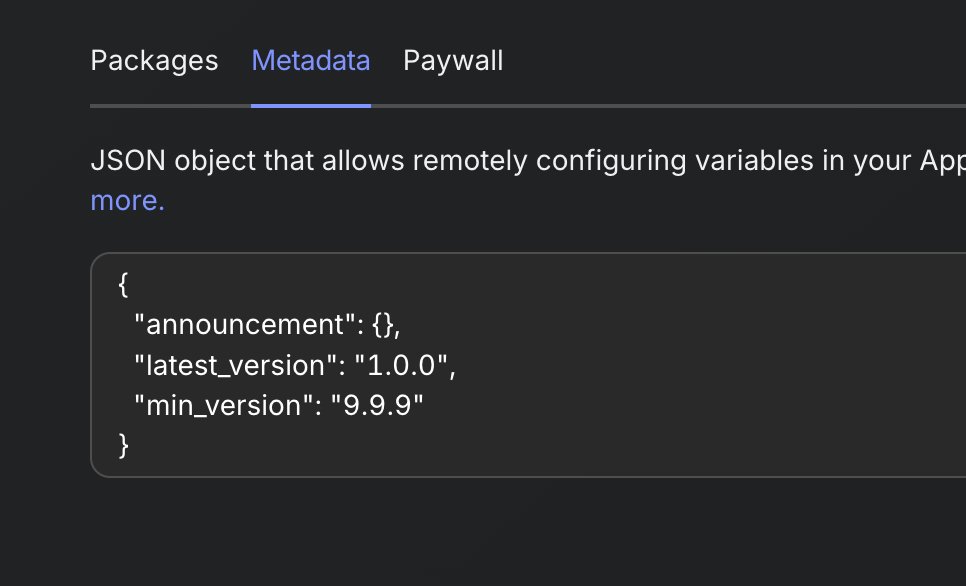Click the empty {} announcement object
Screen dimensions: 966x586
pos(383,325)
